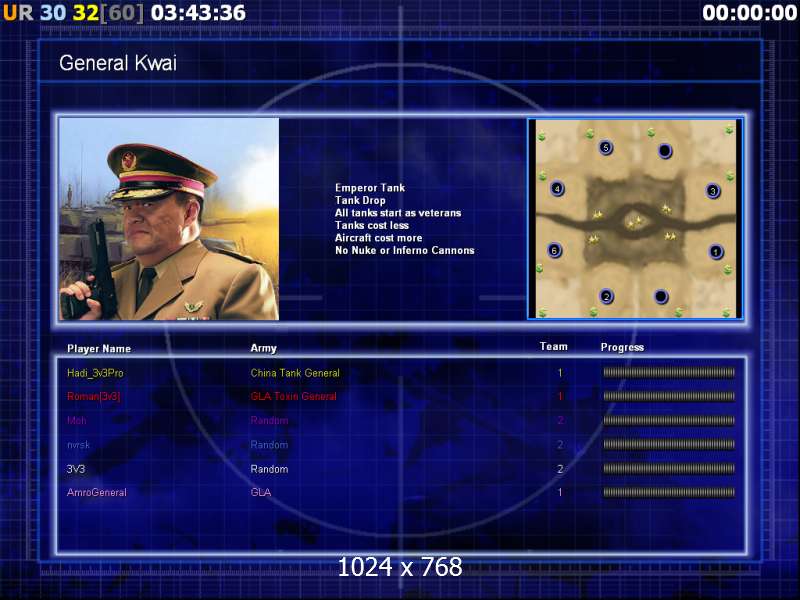800x600 pixels.
Task: Select player Hadi_3v3Pro
Action: pyautogui.click(x=95, y=373)
